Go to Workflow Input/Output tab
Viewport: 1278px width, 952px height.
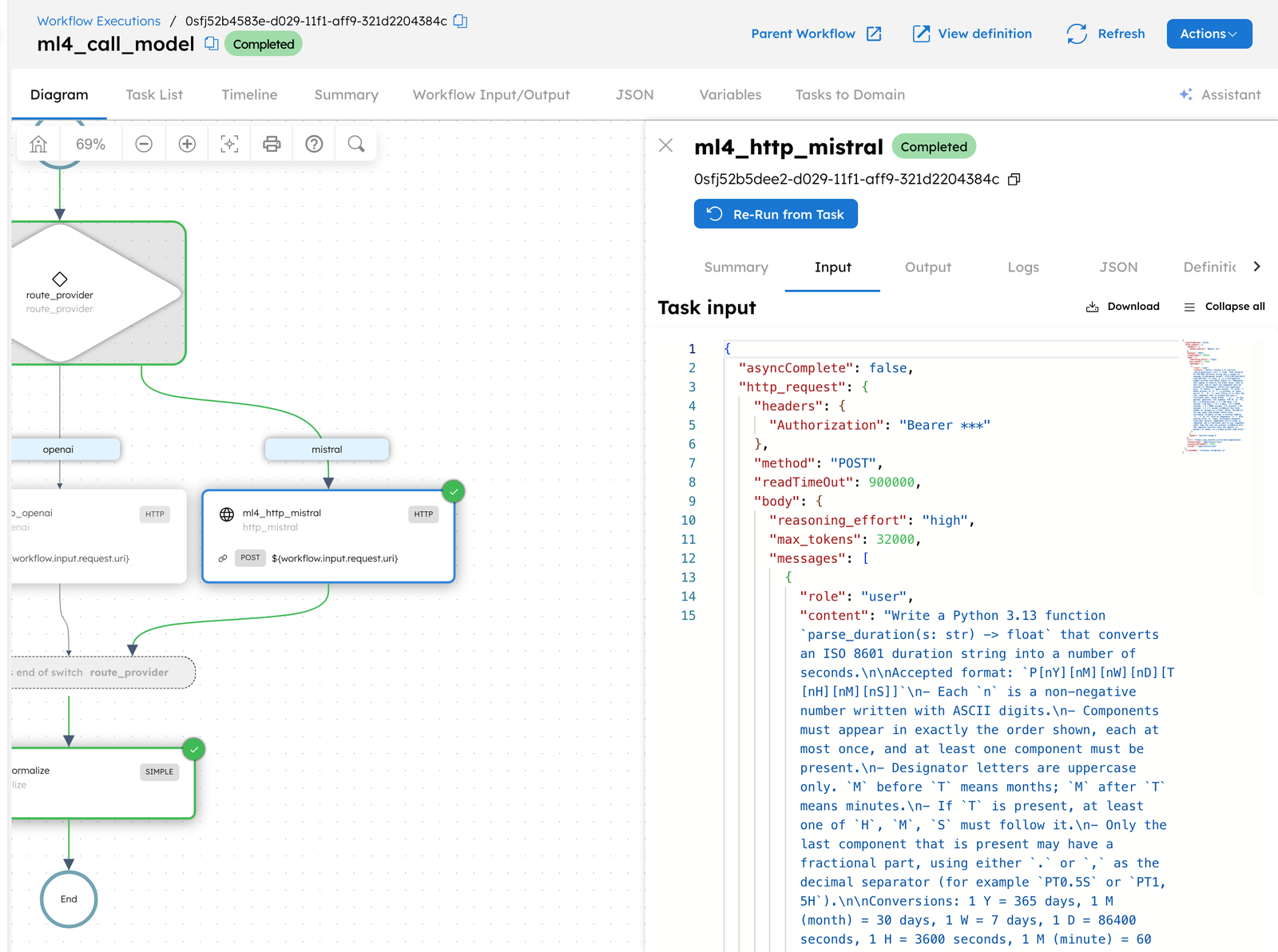point(491,94)
